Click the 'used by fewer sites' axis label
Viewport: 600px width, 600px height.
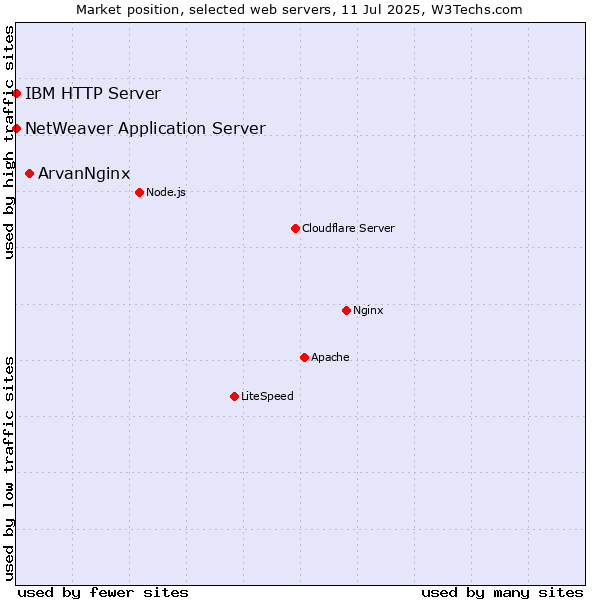pos(103,593)
